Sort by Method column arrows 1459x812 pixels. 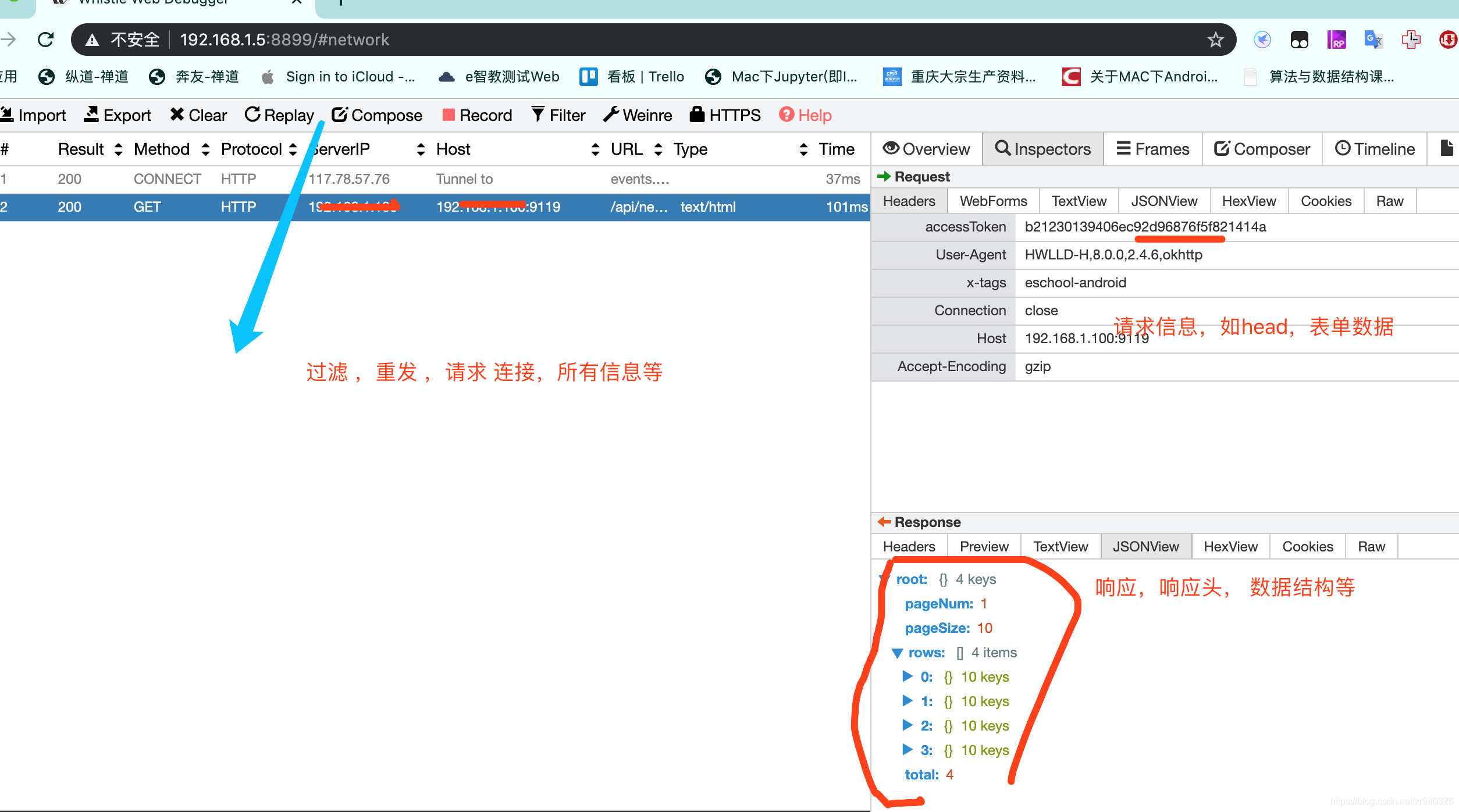point(205,149)
